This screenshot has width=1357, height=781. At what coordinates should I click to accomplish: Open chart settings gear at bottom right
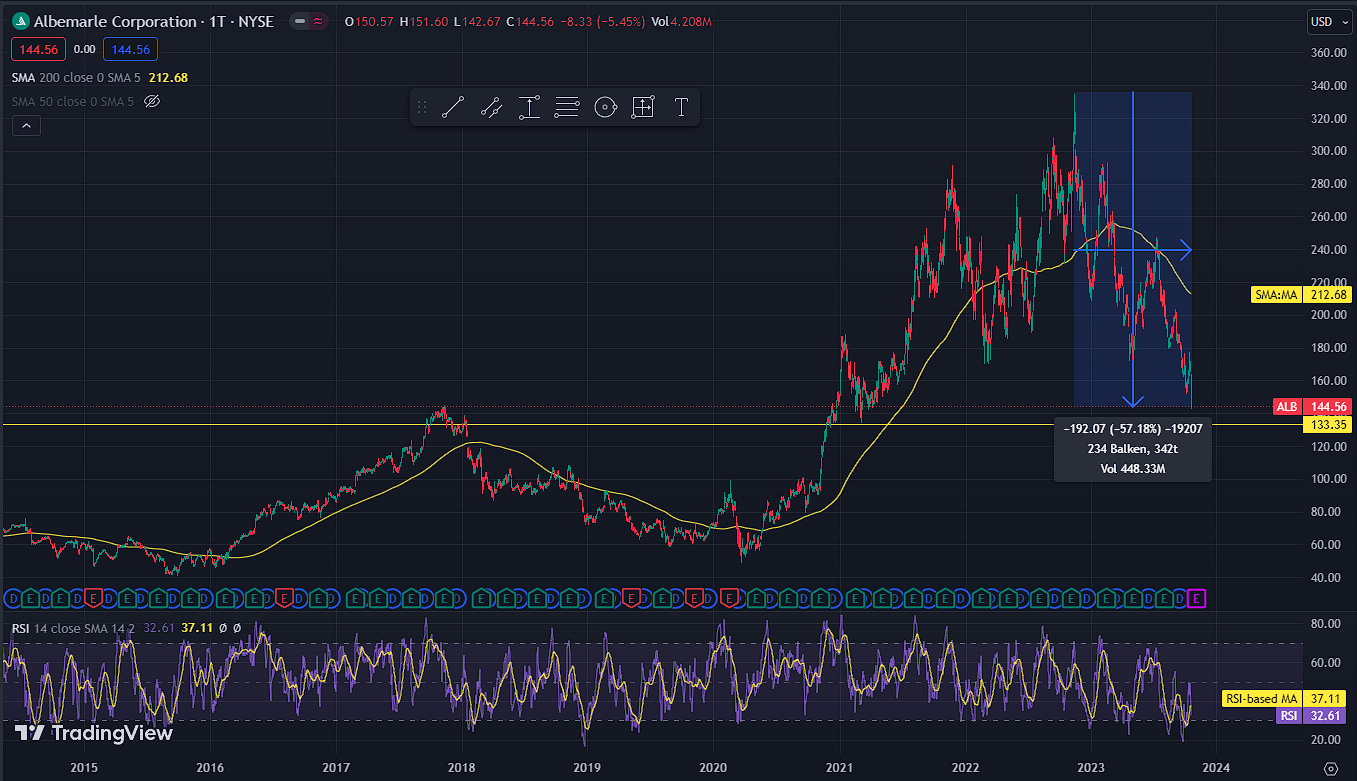point(1330,768)
